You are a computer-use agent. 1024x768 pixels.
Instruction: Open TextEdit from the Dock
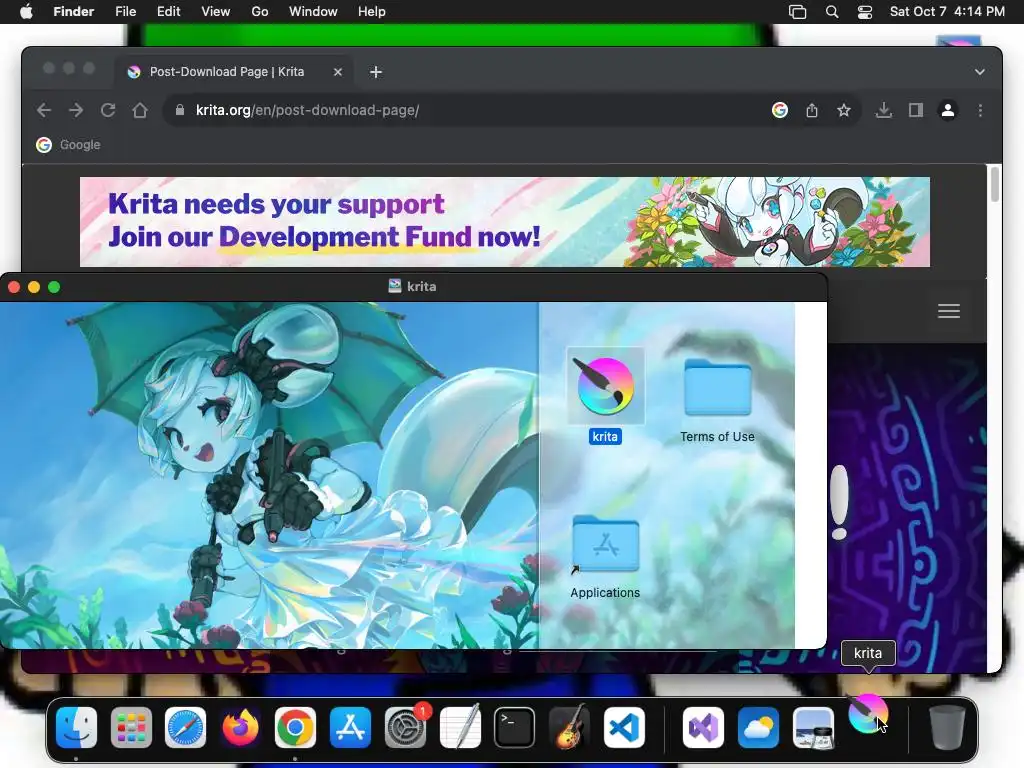point(460,727)
